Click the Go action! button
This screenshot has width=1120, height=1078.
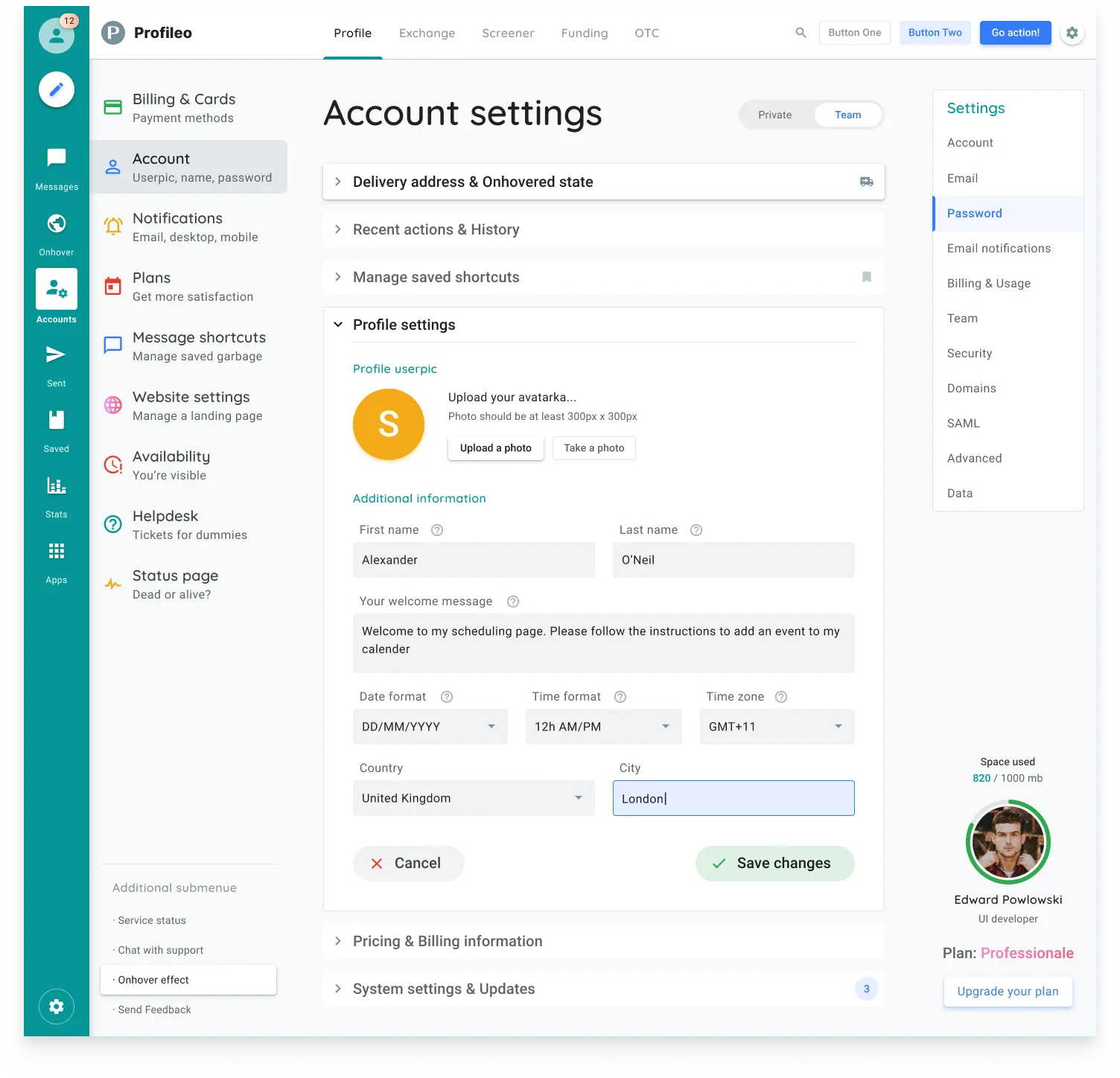click(x=1015, y=33)
